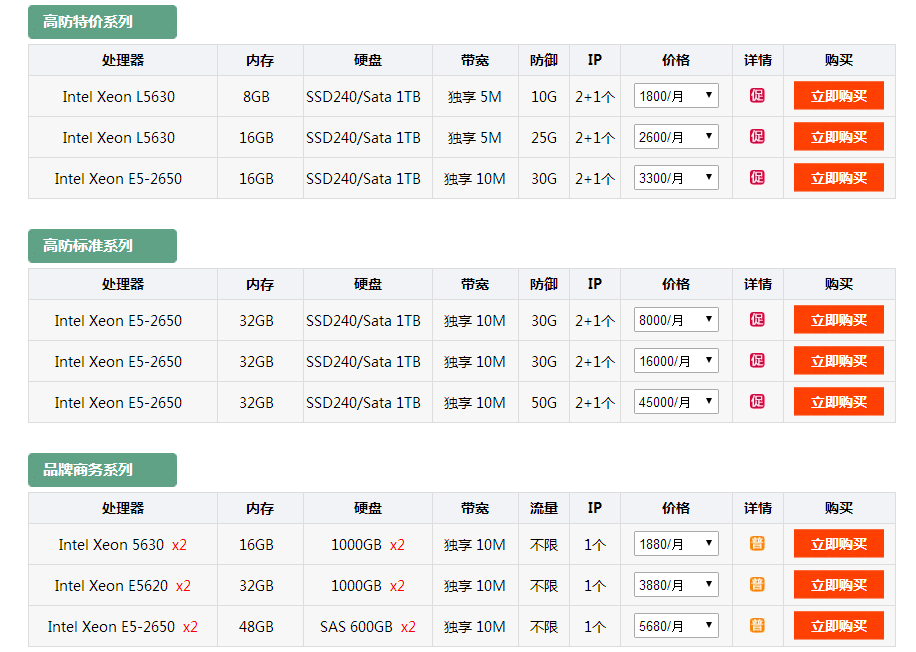The height and width of the screenshot is (652, 916).
Task: Open the 8000/月 price dropdown
Action: 676,320
